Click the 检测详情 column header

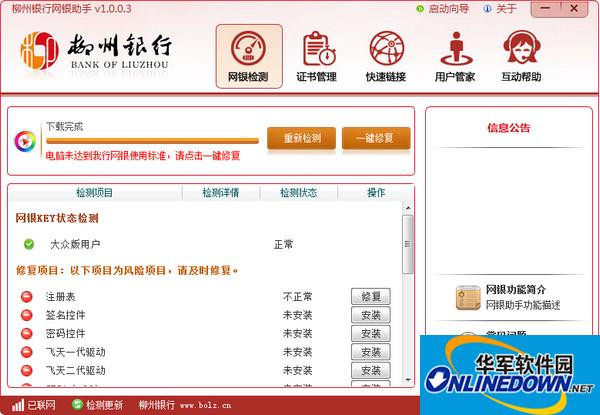point(221,192)
